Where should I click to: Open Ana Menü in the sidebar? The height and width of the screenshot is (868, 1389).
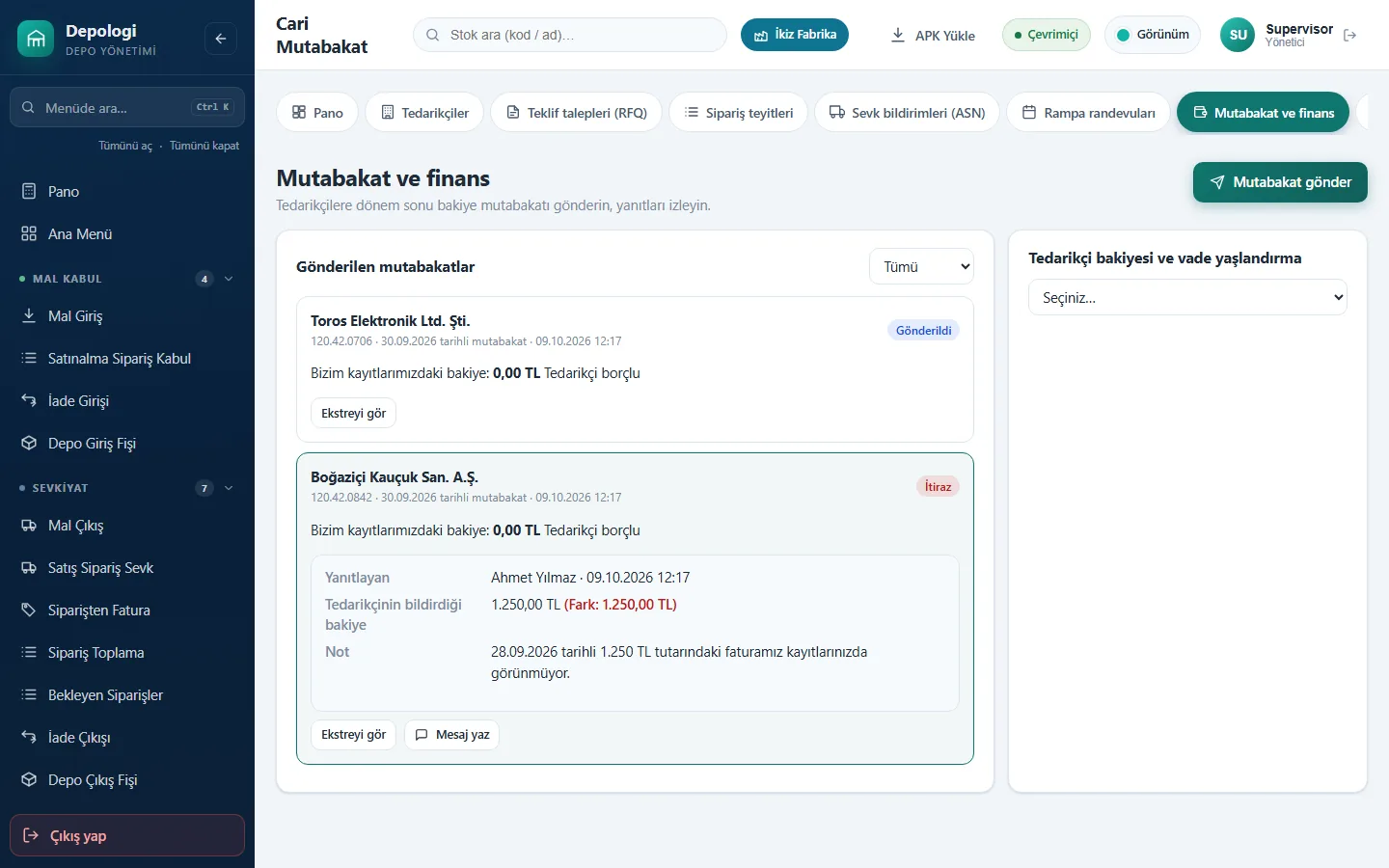127,234
